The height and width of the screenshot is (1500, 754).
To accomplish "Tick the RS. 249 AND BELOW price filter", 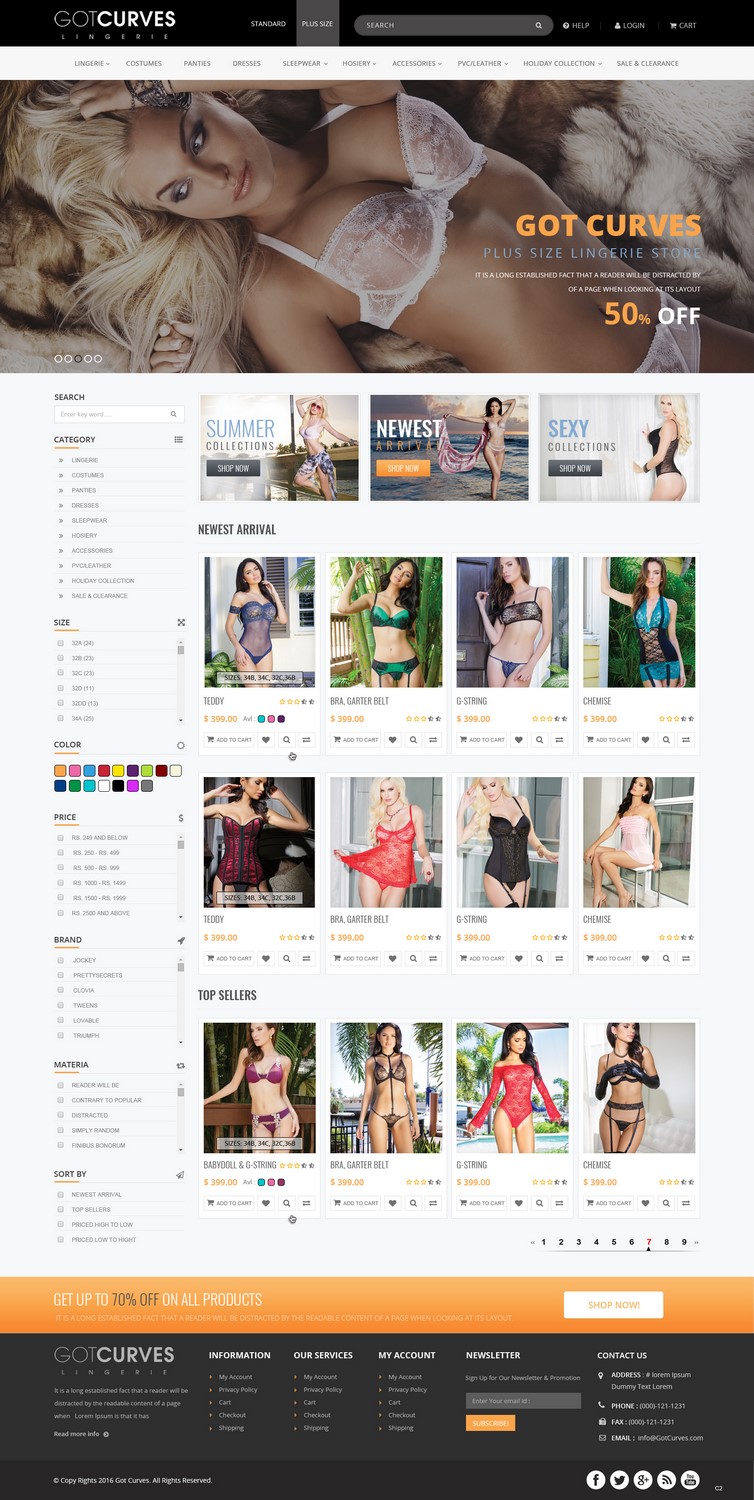I will point(61,837).
